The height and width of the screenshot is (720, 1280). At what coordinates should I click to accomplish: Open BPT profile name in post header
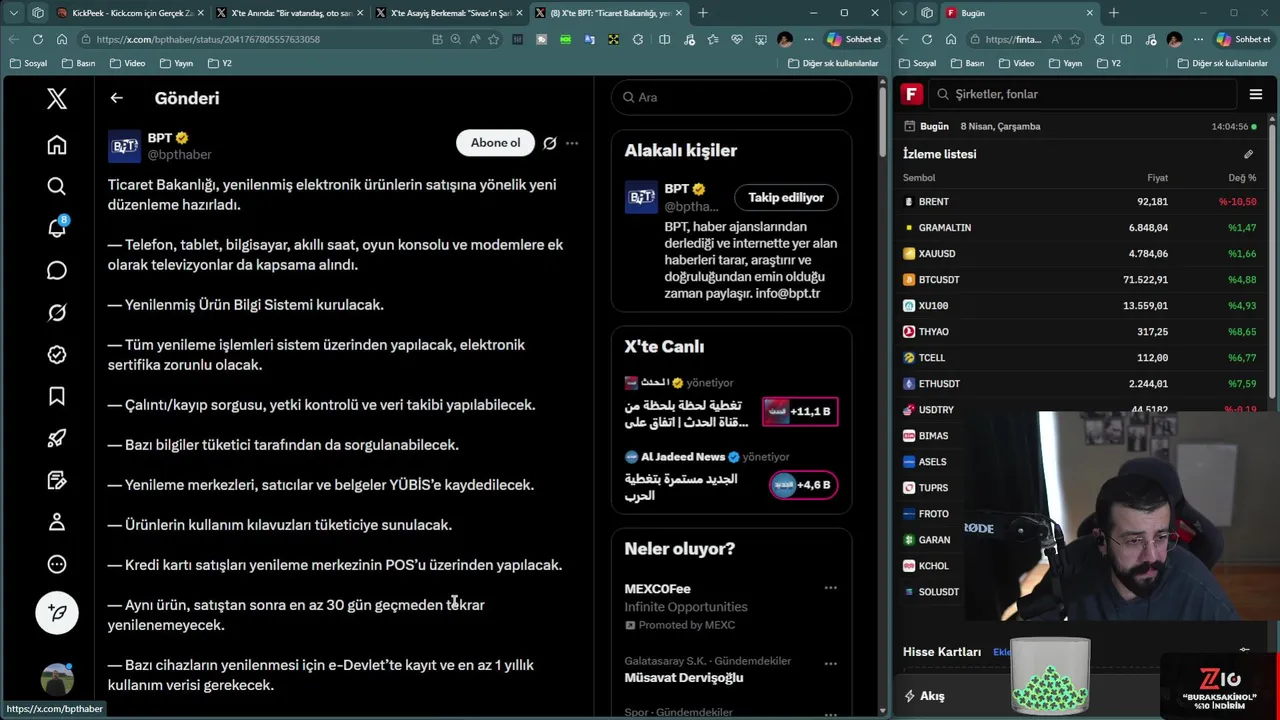point(160,138)
